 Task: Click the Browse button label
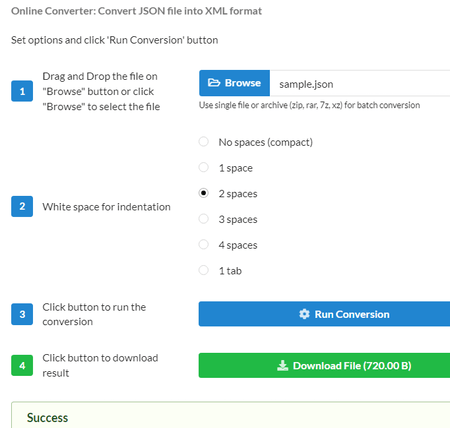[243, 83]
